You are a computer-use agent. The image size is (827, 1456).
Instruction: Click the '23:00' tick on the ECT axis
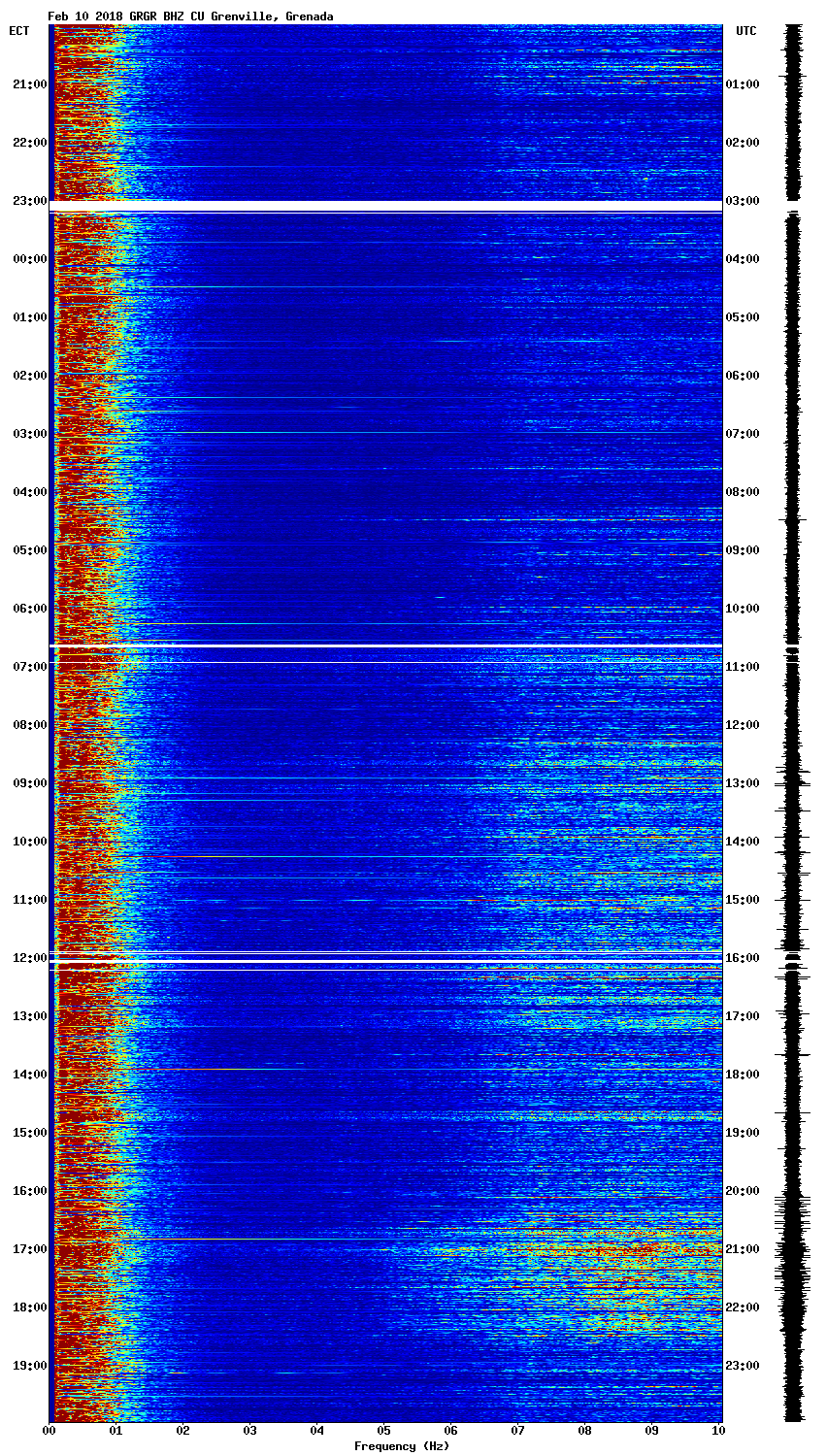tap(29, 201)
